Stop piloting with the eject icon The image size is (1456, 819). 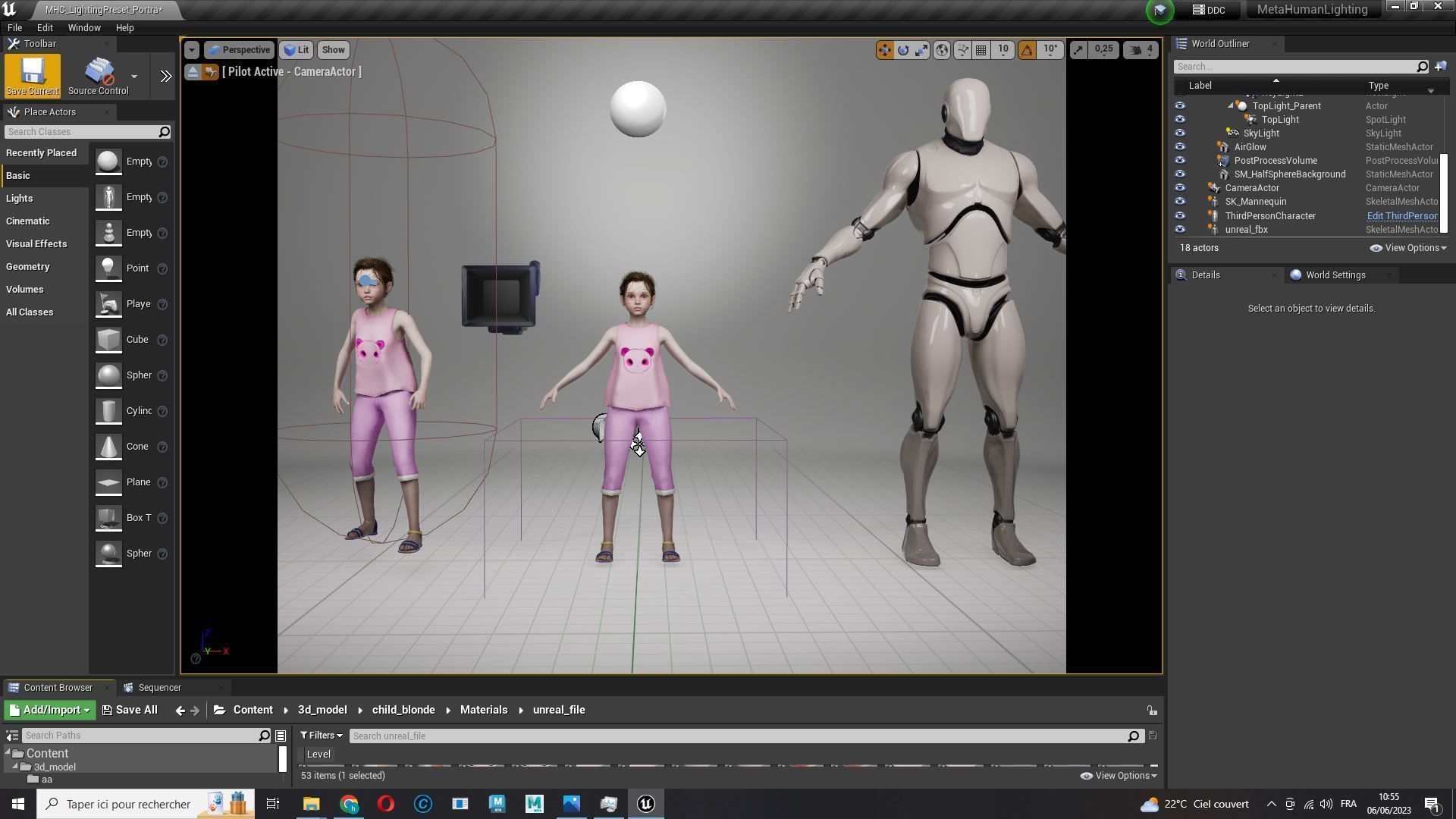[193, 72]
